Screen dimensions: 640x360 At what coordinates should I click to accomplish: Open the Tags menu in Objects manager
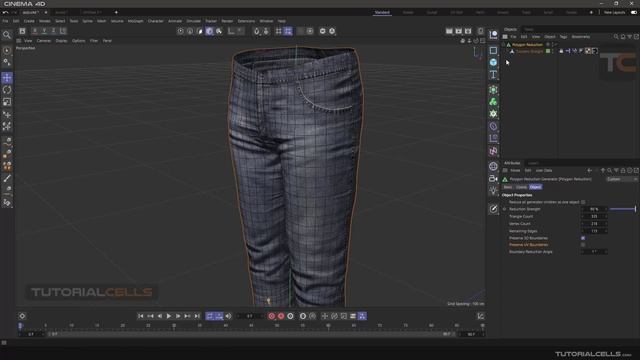pos(563,37)
